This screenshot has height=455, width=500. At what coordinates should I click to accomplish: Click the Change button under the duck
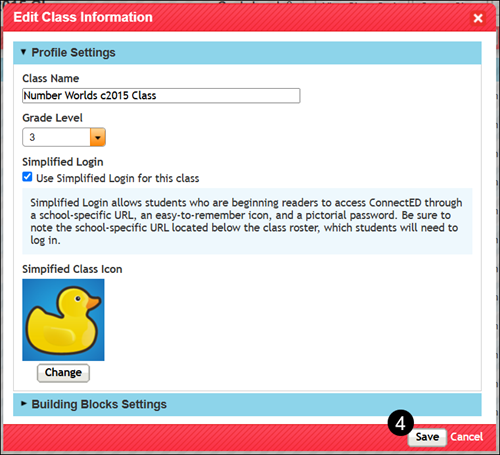[x=63, y=373]
